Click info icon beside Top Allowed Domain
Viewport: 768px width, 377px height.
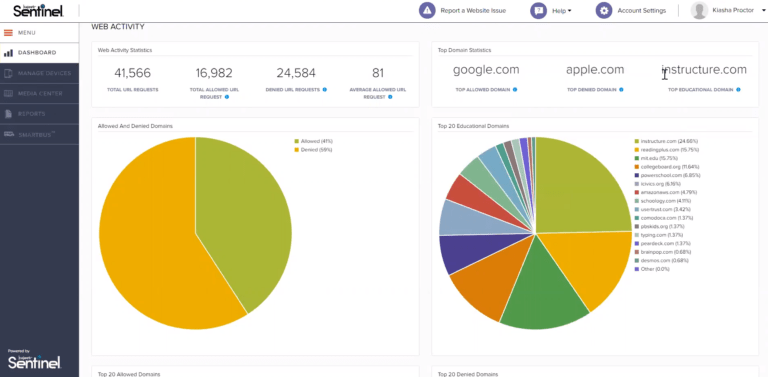click(515, 90)
